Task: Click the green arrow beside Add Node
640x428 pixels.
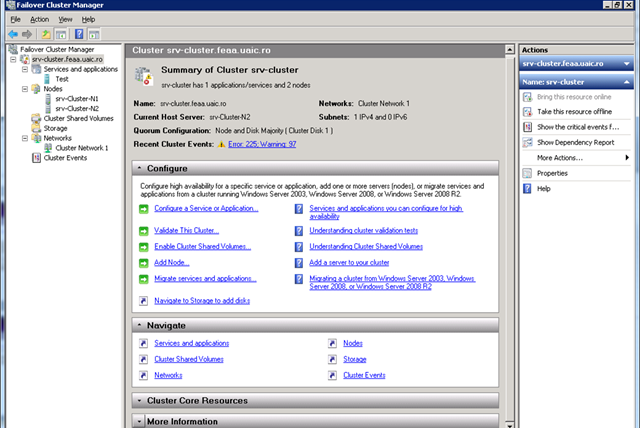Action: (143, 262)
